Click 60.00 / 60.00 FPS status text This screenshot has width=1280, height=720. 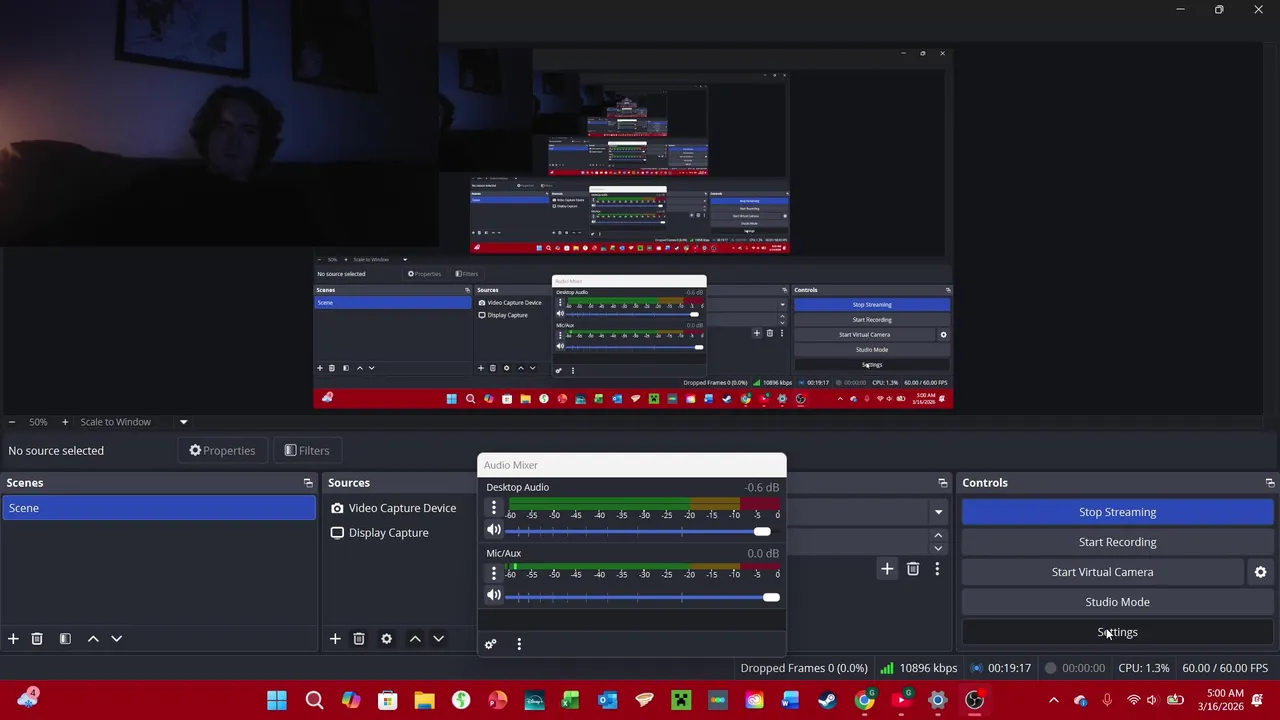tap(1225, 668)
